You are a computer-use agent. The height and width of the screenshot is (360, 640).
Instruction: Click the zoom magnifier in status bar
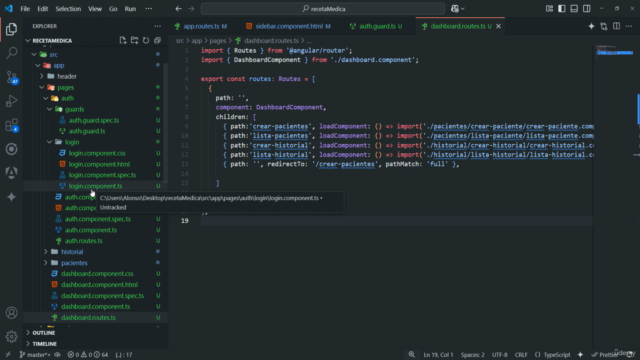pyautogui.click(x=411, y=355)
